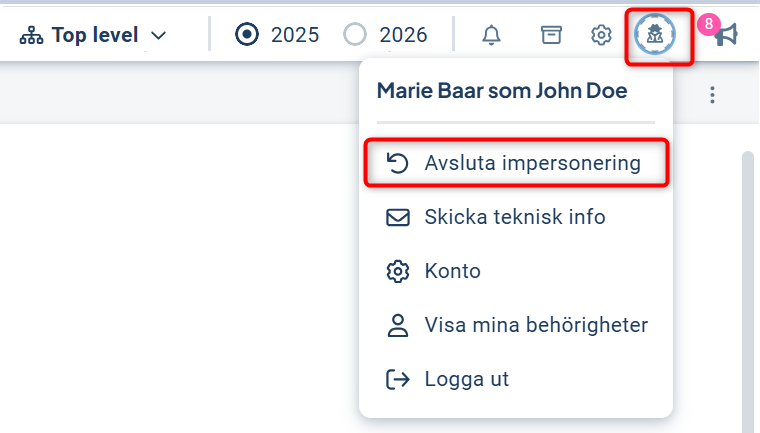
Task: Open the settings gear in top bar
Action: (x=601, y=35)
